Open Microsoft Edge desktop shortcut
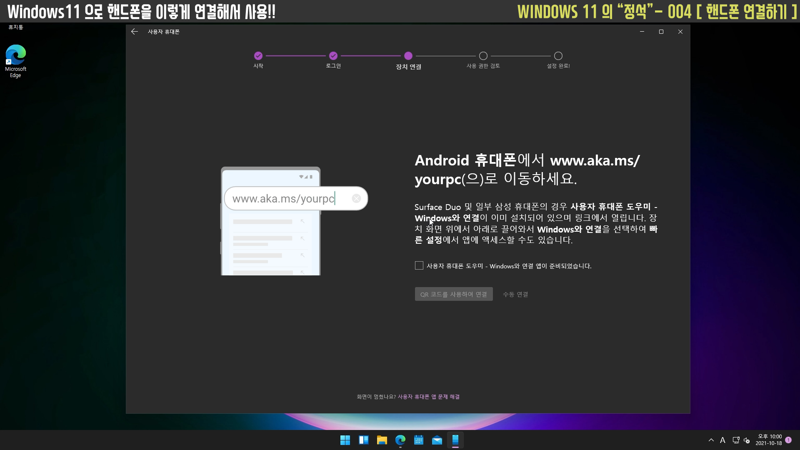 (15, 61)
